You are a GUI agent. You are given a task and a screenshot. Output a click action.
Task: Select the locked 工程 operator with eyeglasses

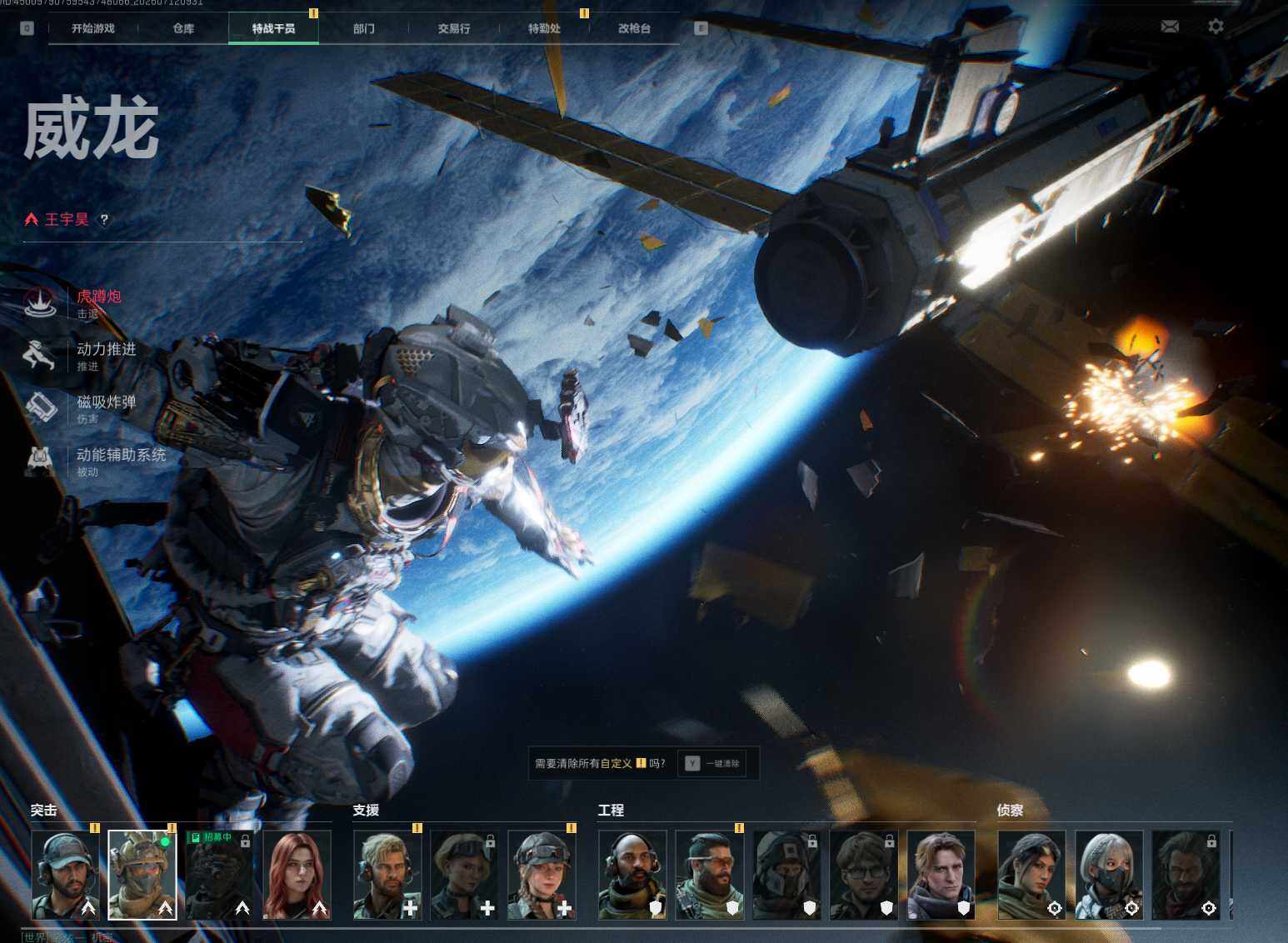click(864, 875)
